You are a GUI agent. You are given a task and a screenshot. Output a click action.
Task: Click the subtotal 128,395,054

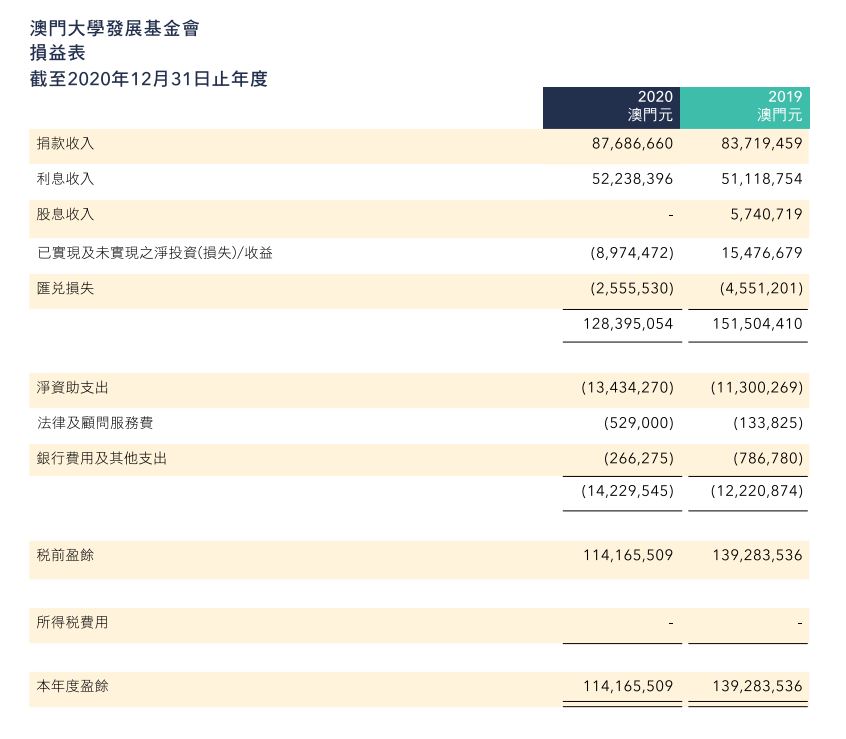pos(628,324)
